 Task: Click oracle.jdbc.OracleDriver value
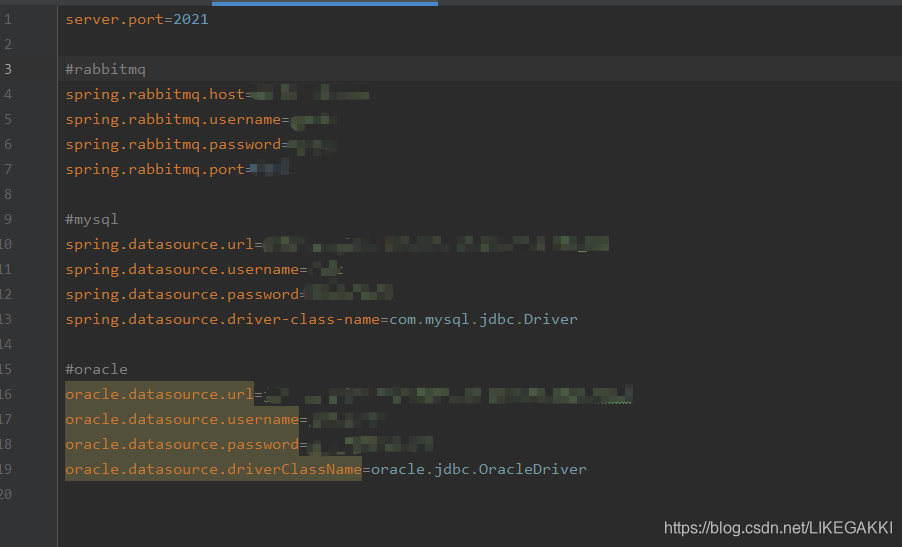(x=479, y=469)
